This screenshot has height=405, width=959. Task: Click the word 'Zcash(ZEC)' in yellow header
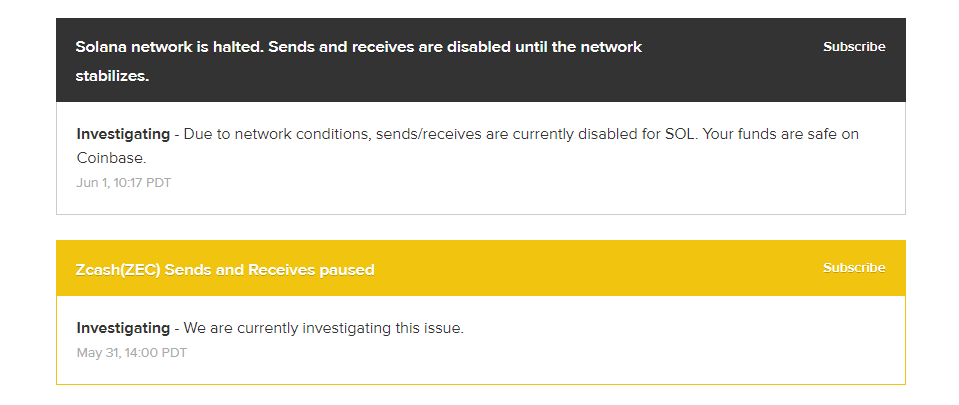[x=118, y=270]
